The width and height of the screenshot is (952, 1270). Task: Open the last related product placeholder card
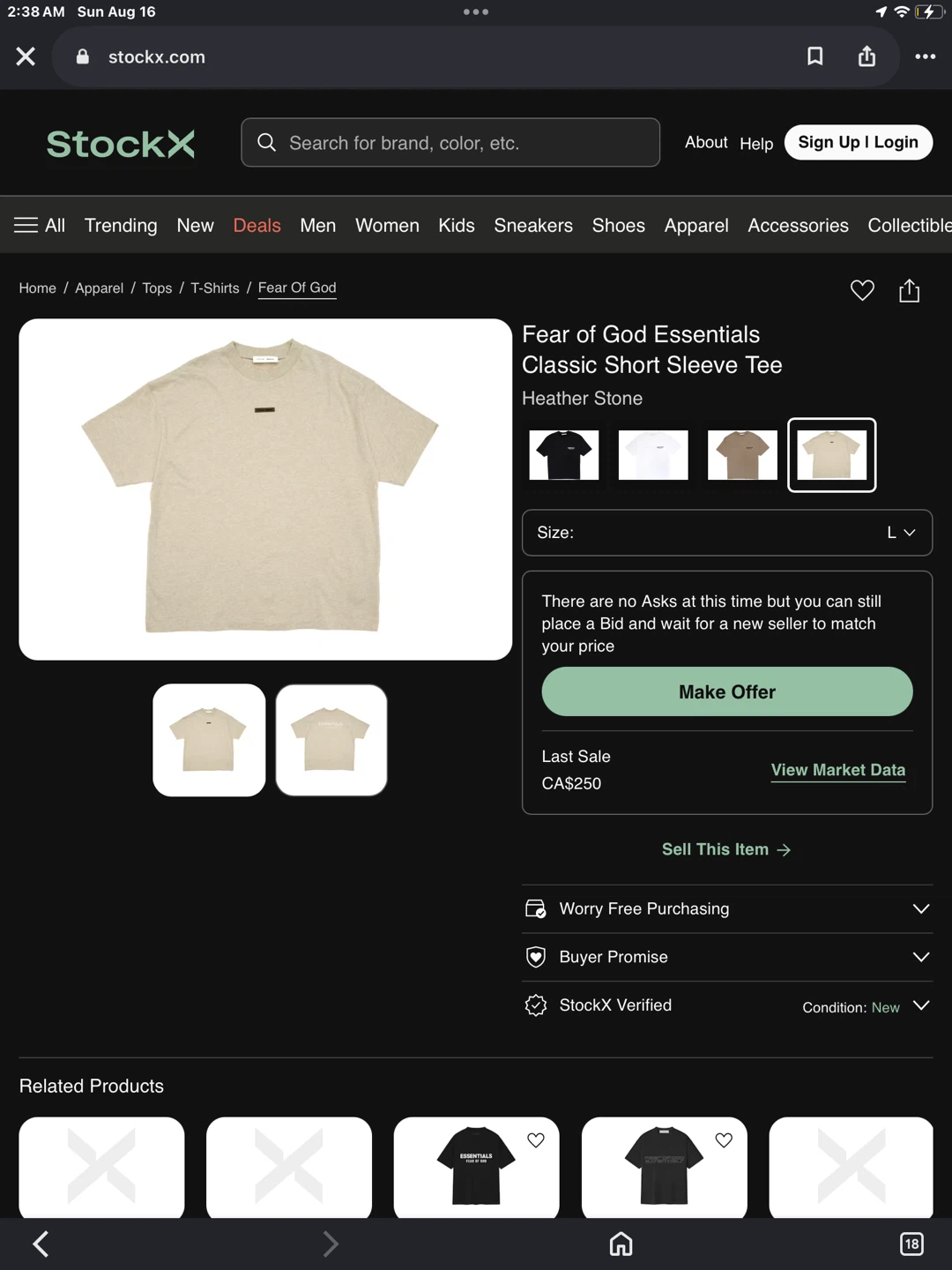pos(851,1168)
